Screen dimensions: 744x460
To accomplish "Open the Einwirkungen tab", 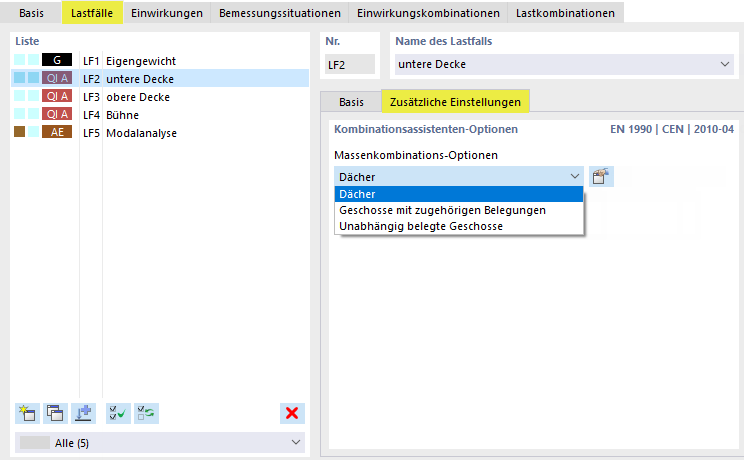I will point(167,13).
